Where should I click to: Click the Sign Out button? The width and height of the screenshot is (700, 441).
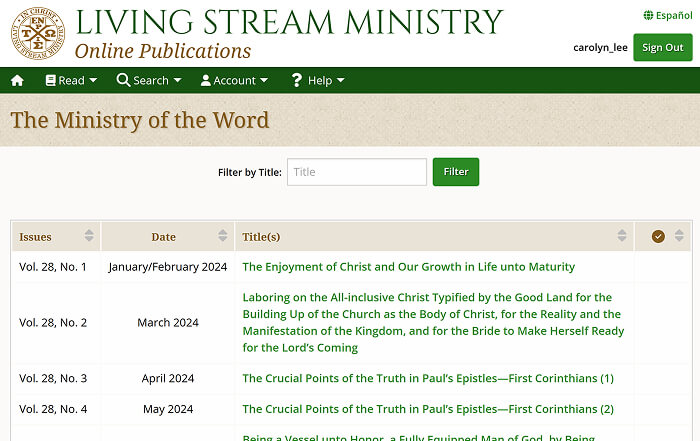pyautogui.click(x=662, y=47)
